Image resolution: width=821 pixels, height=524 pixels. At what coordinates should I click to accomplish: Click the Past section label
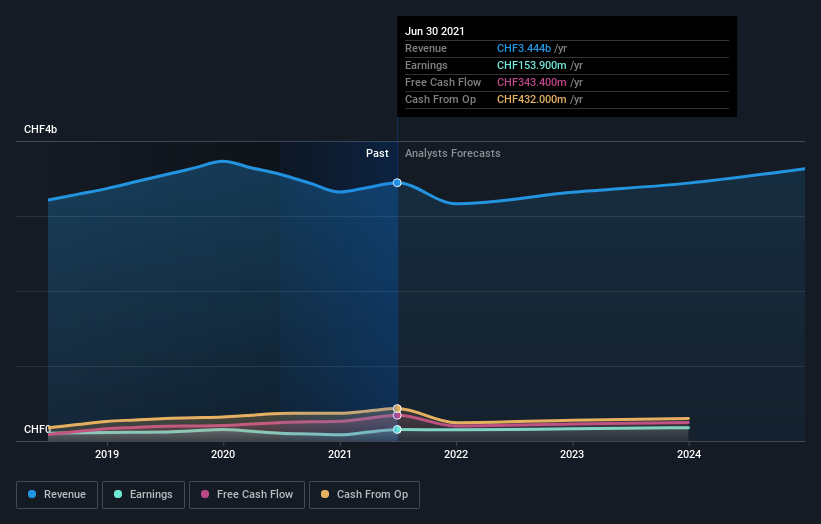377,153
